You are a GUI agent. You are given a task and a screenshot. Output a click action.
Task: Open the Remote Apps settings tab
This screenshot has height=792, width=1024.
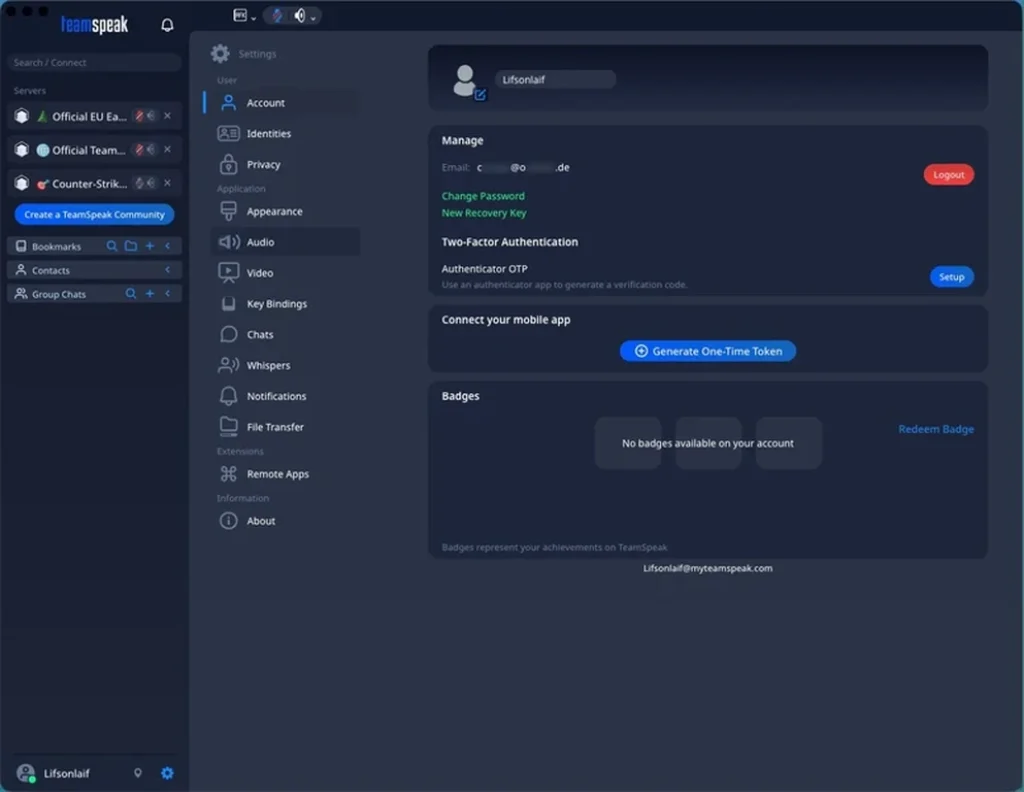click(x=284, y=474)
